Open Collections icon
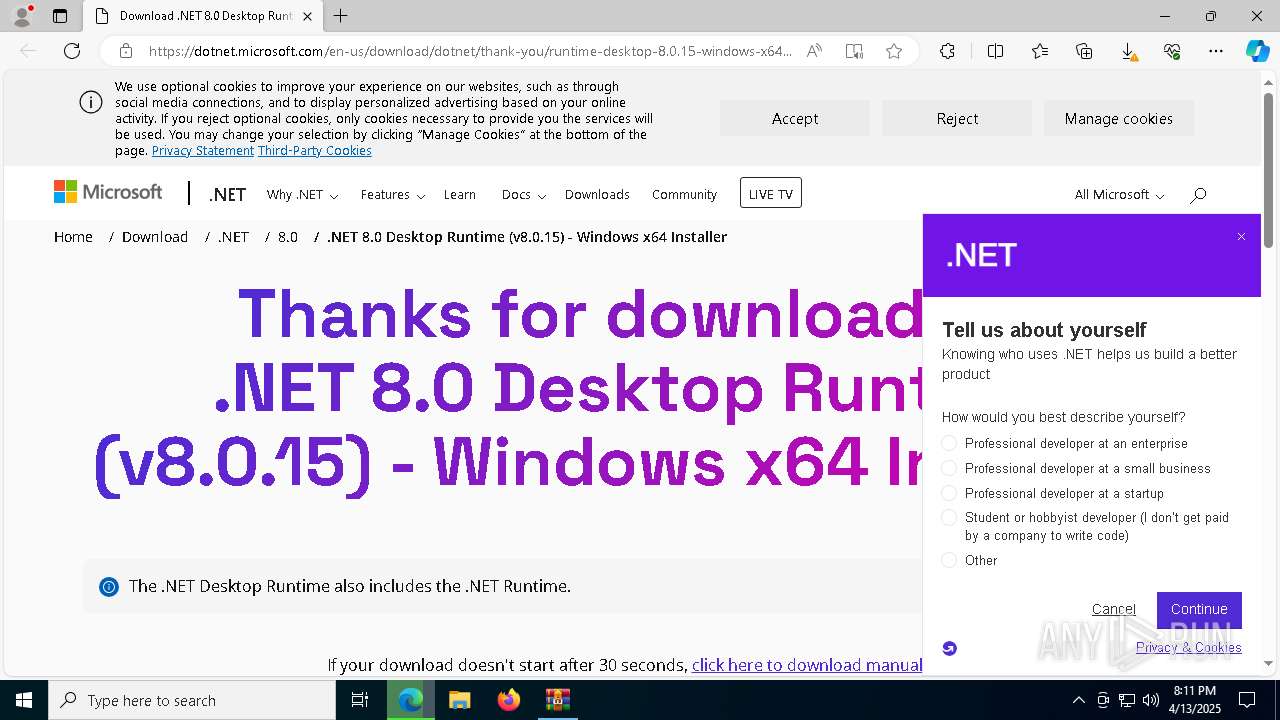Image resolution: width=1280 pixels, height=720 pixels. (1084, 51)
